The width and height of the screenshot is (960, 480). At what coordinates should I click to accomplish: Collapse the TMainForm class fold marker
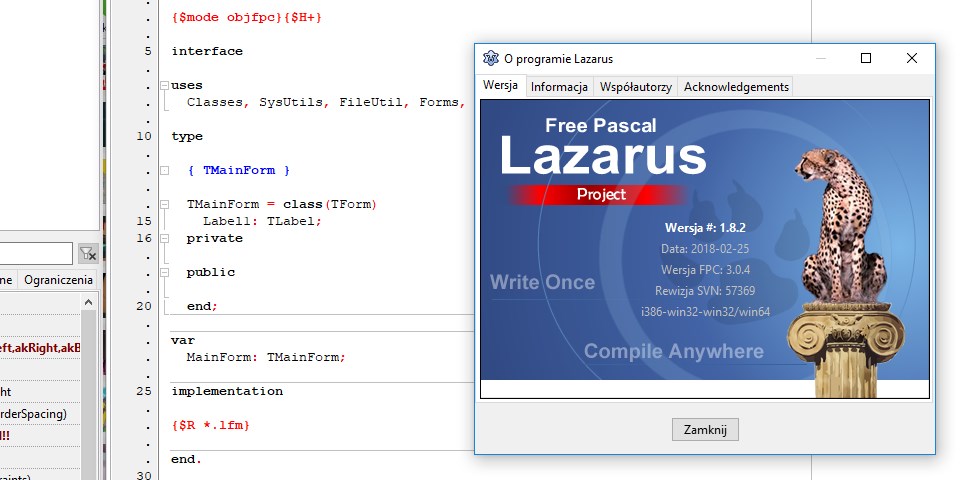click(x=164, y=204)
